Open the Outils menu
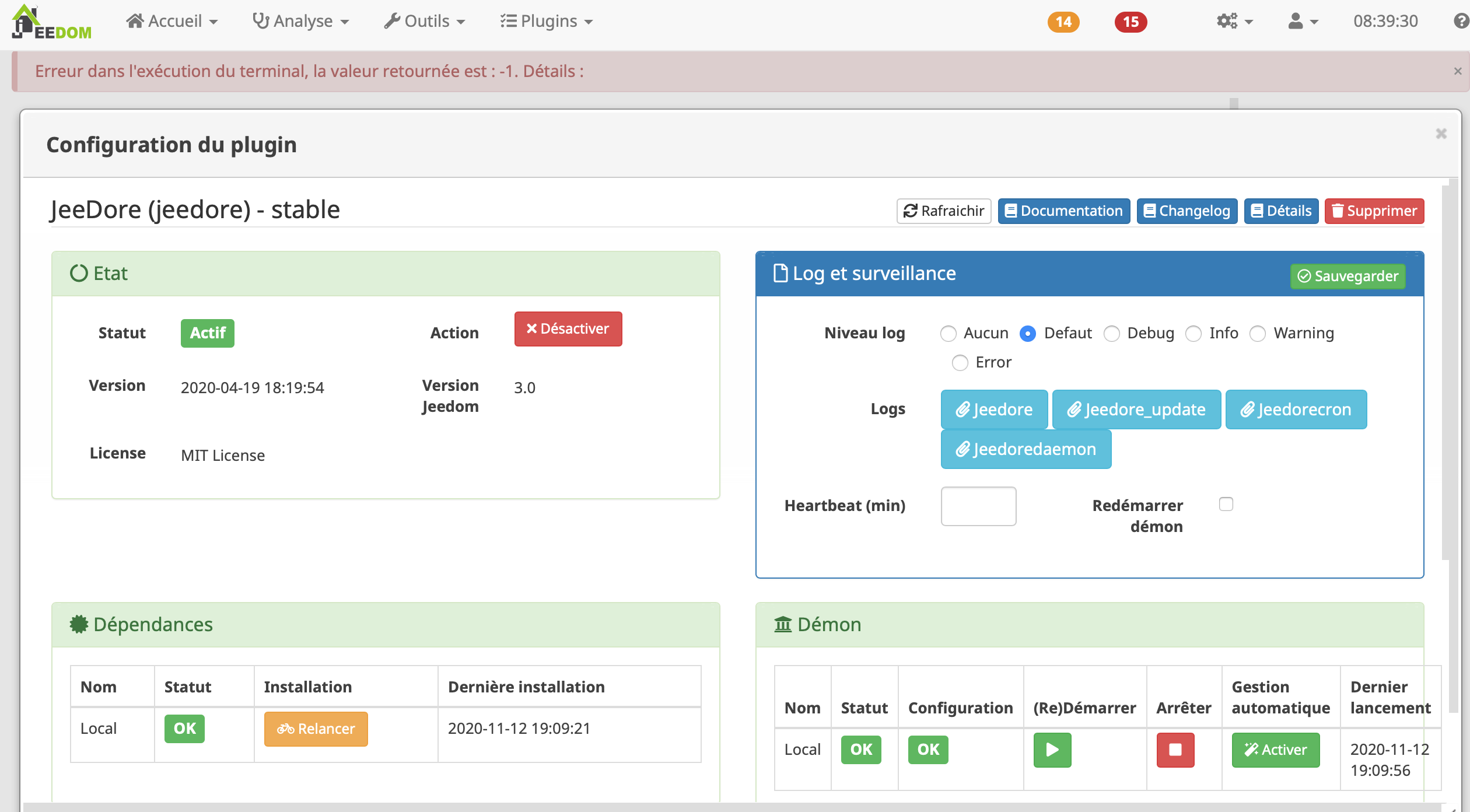 pos(424,22)
